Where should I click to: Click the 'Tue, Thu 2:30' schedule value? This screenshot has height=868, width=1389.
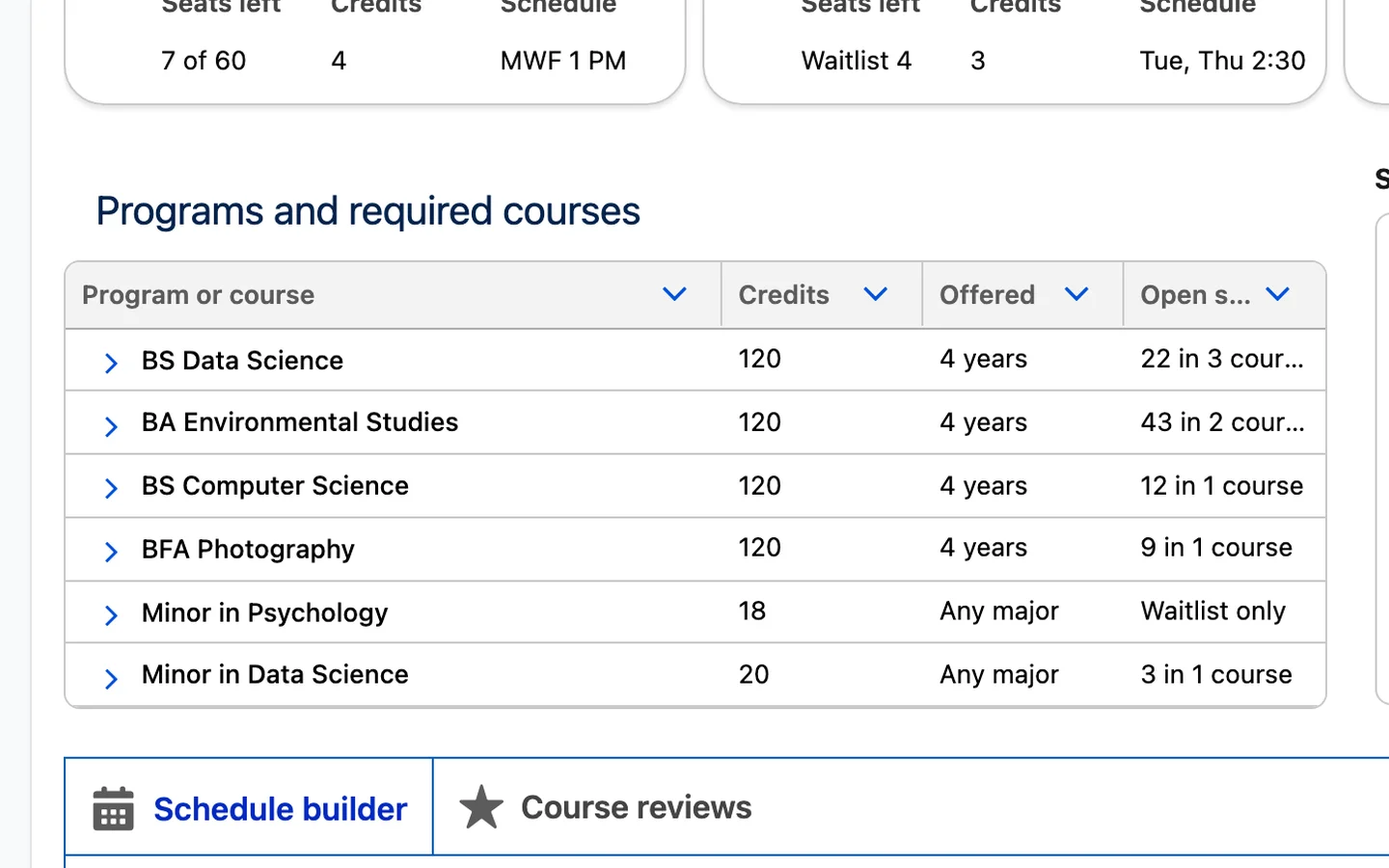click(x=1222, y=61)
